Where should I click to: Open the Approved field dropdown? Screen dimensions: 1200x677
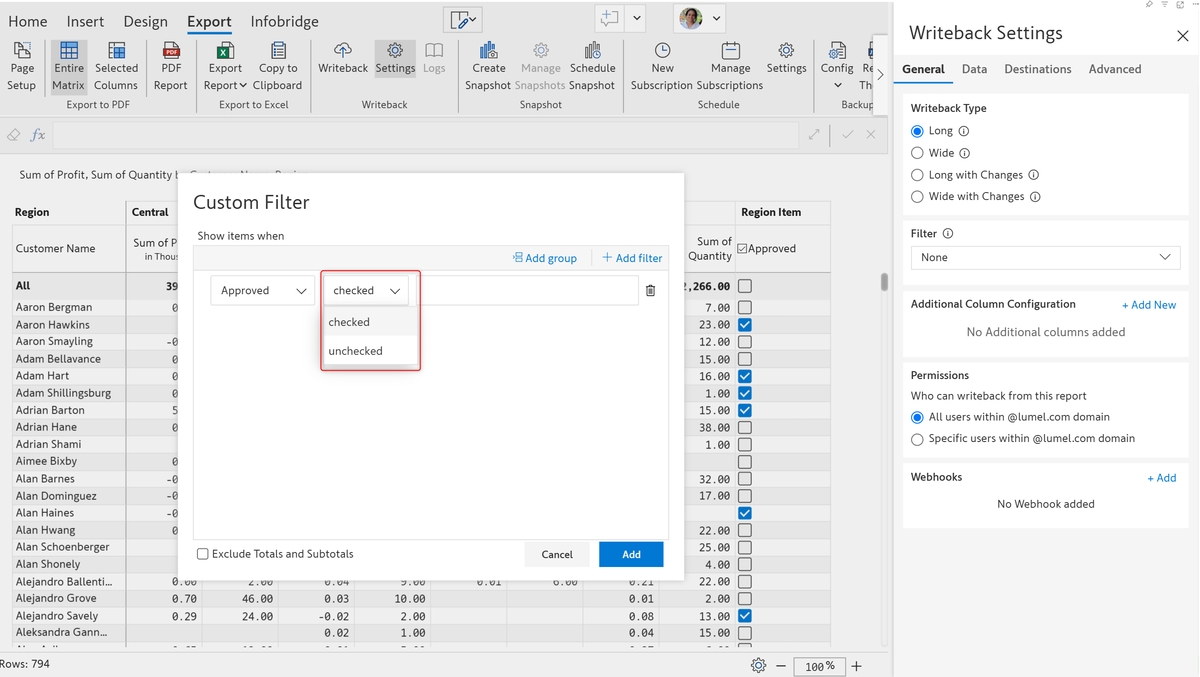263,291
